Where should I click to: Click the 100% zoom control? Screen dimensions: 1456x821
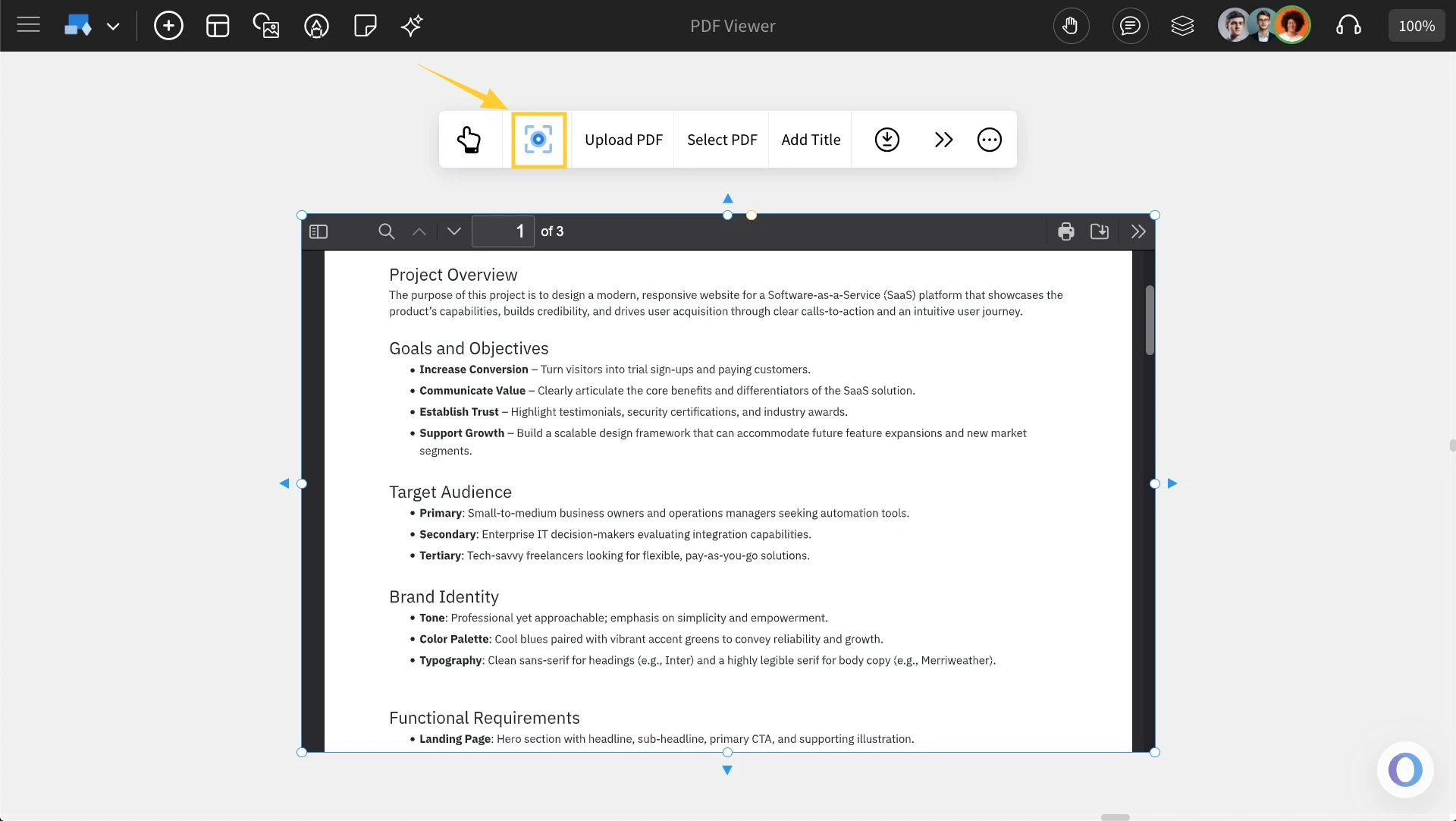tap(1417, 25)
